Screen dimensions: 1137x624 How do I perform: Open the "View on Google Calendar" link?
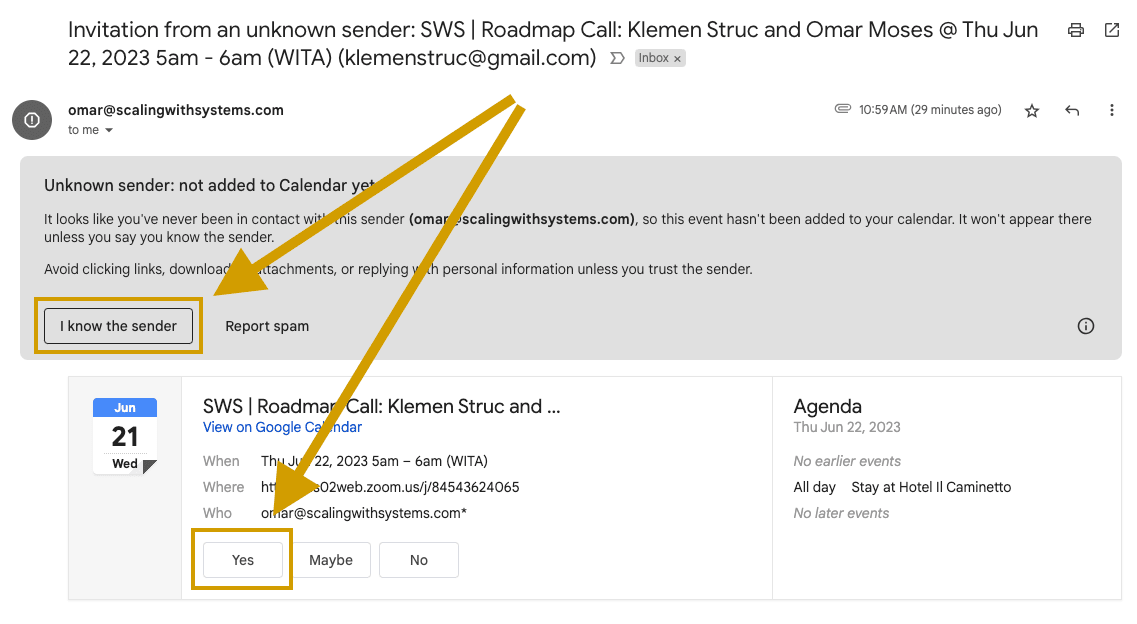click(282, 427)
